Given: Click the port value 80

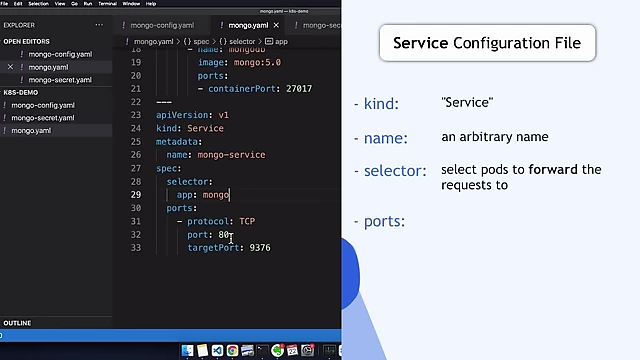Looking at the screenshot, I should point(223,235).
